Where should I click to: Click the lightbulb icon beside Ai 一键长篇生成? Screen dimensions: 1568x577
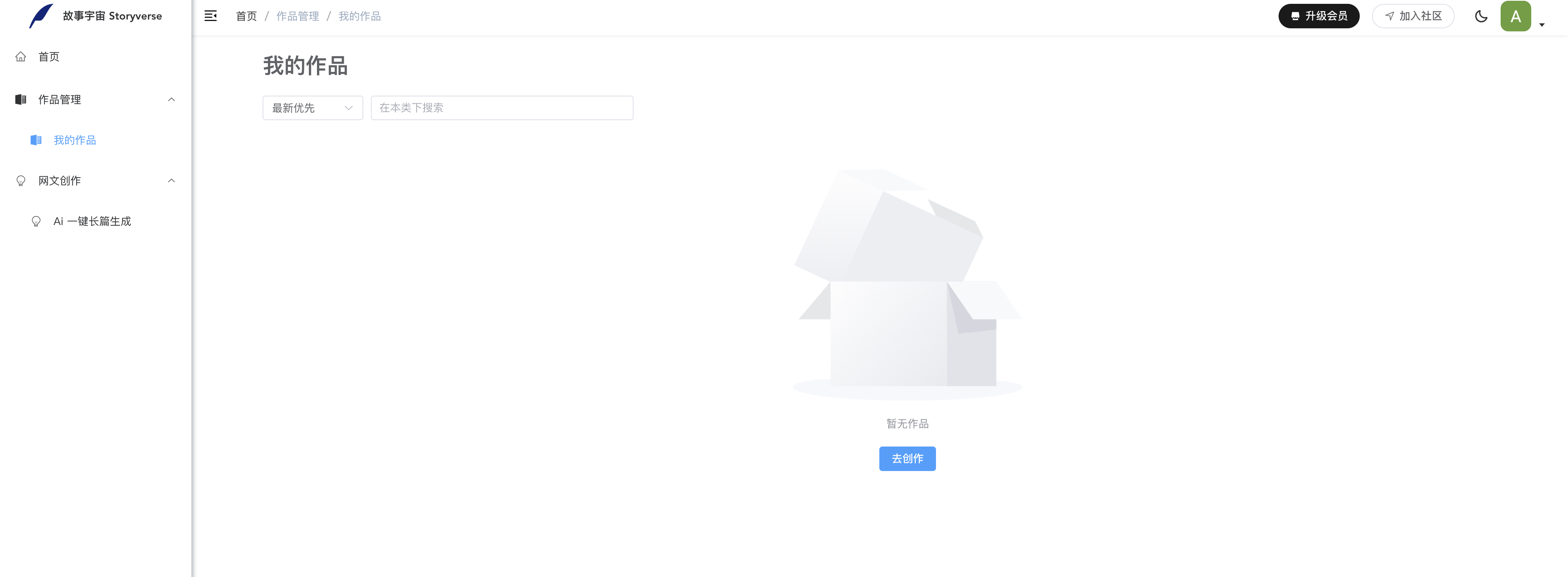36,222
